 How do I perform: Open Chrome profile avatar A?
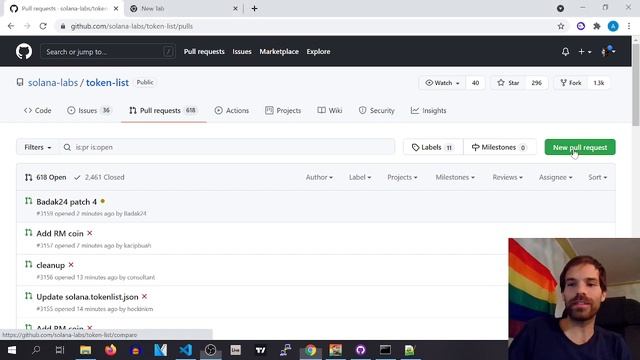(613, 26)
